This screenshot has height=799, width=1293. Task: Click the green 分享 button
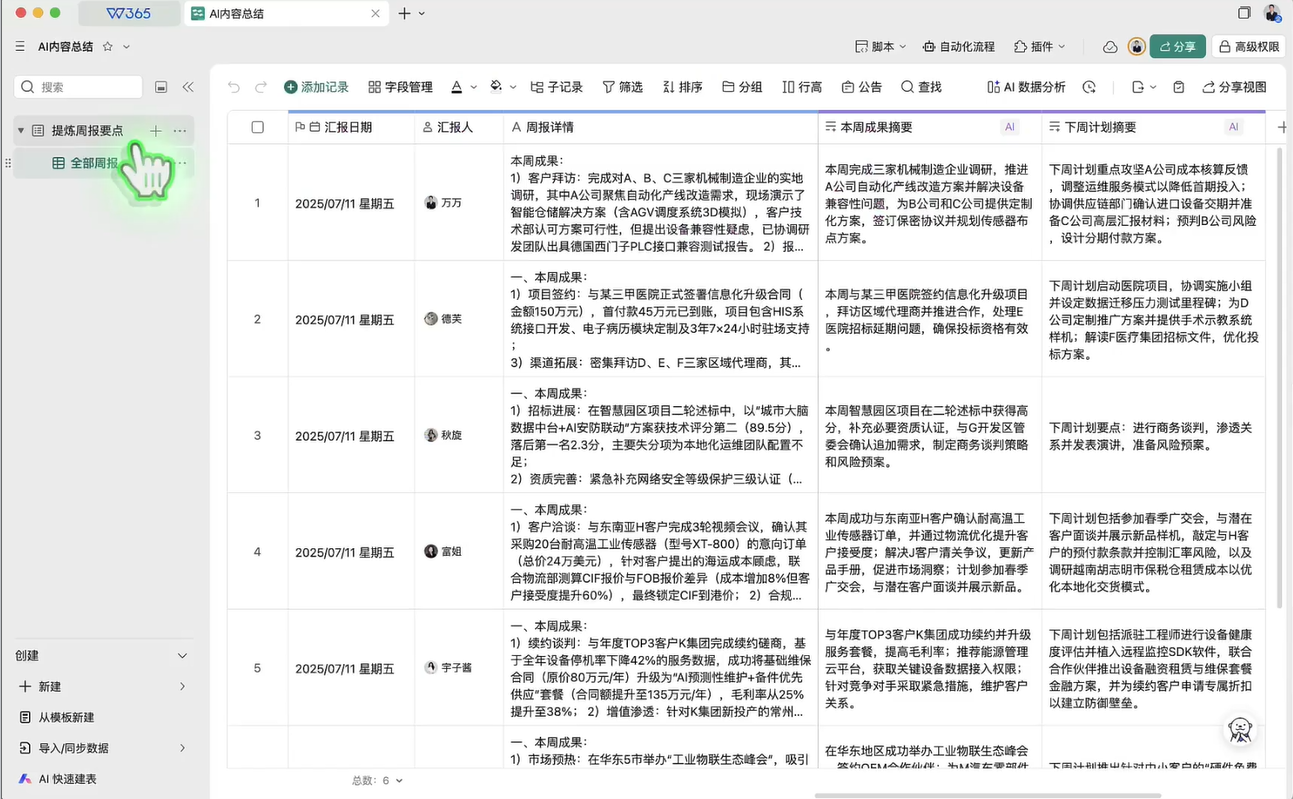[x=1177, y=46]
